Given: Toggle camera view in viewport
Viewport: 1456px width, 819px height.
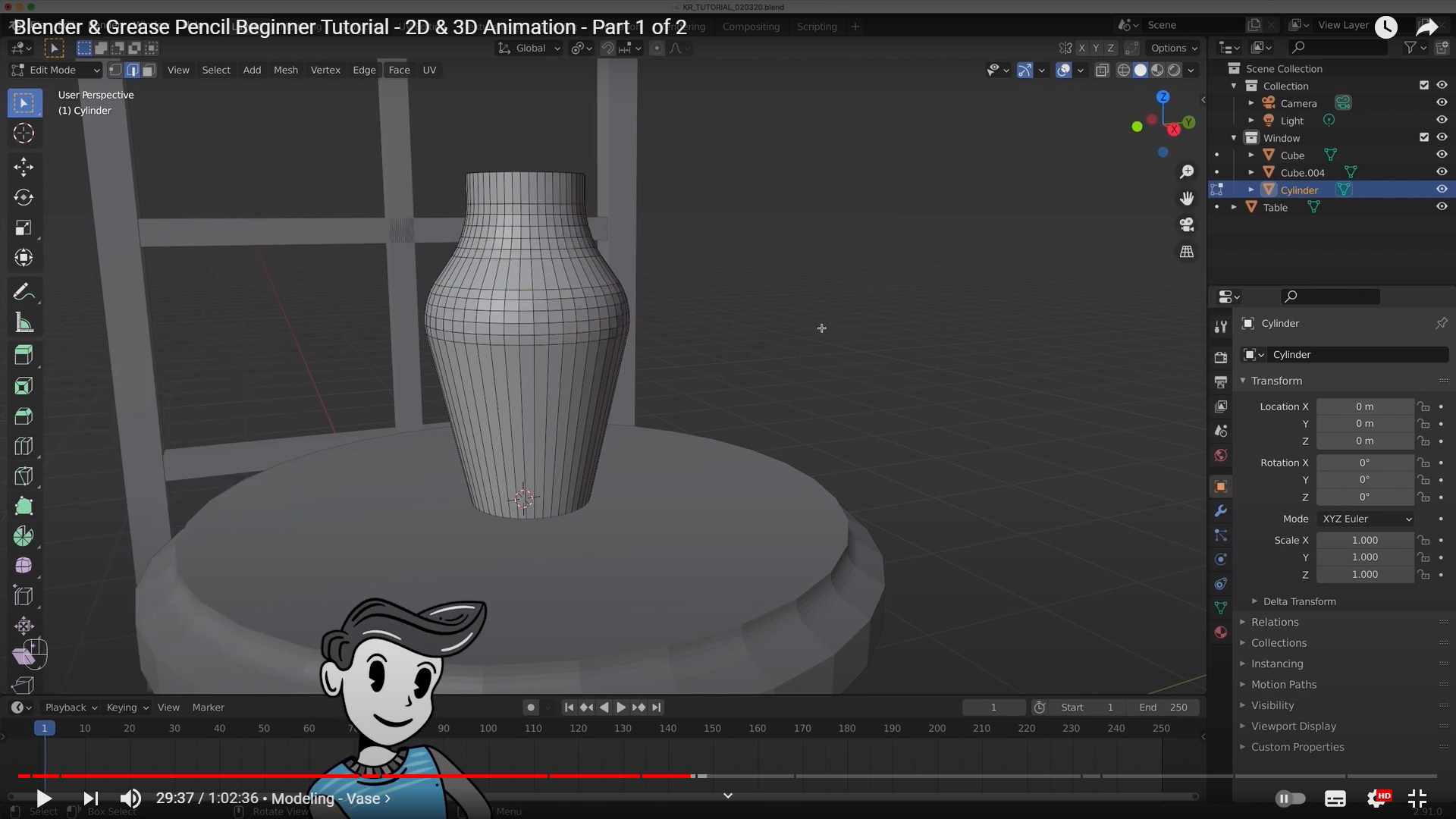Looking at the screenshot, I should pyautogui.click(x=1187, y=224).
